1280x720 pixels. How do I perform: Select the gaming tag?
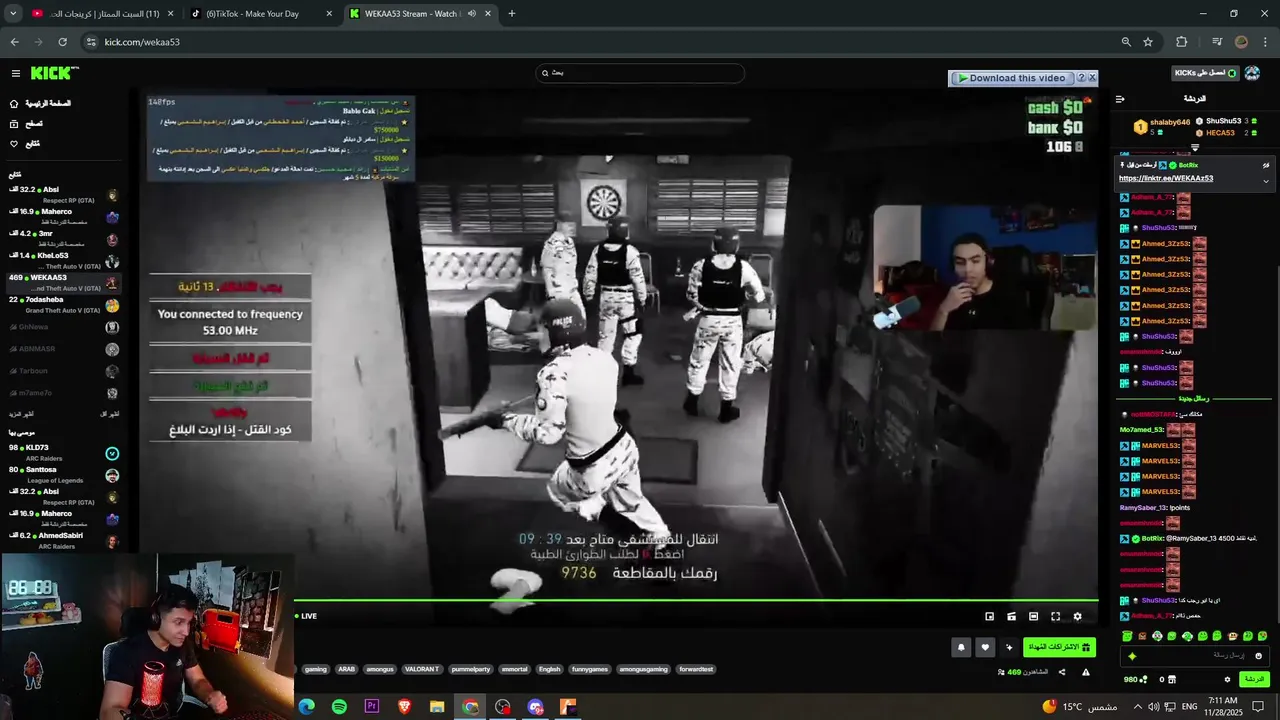point(316,669)
